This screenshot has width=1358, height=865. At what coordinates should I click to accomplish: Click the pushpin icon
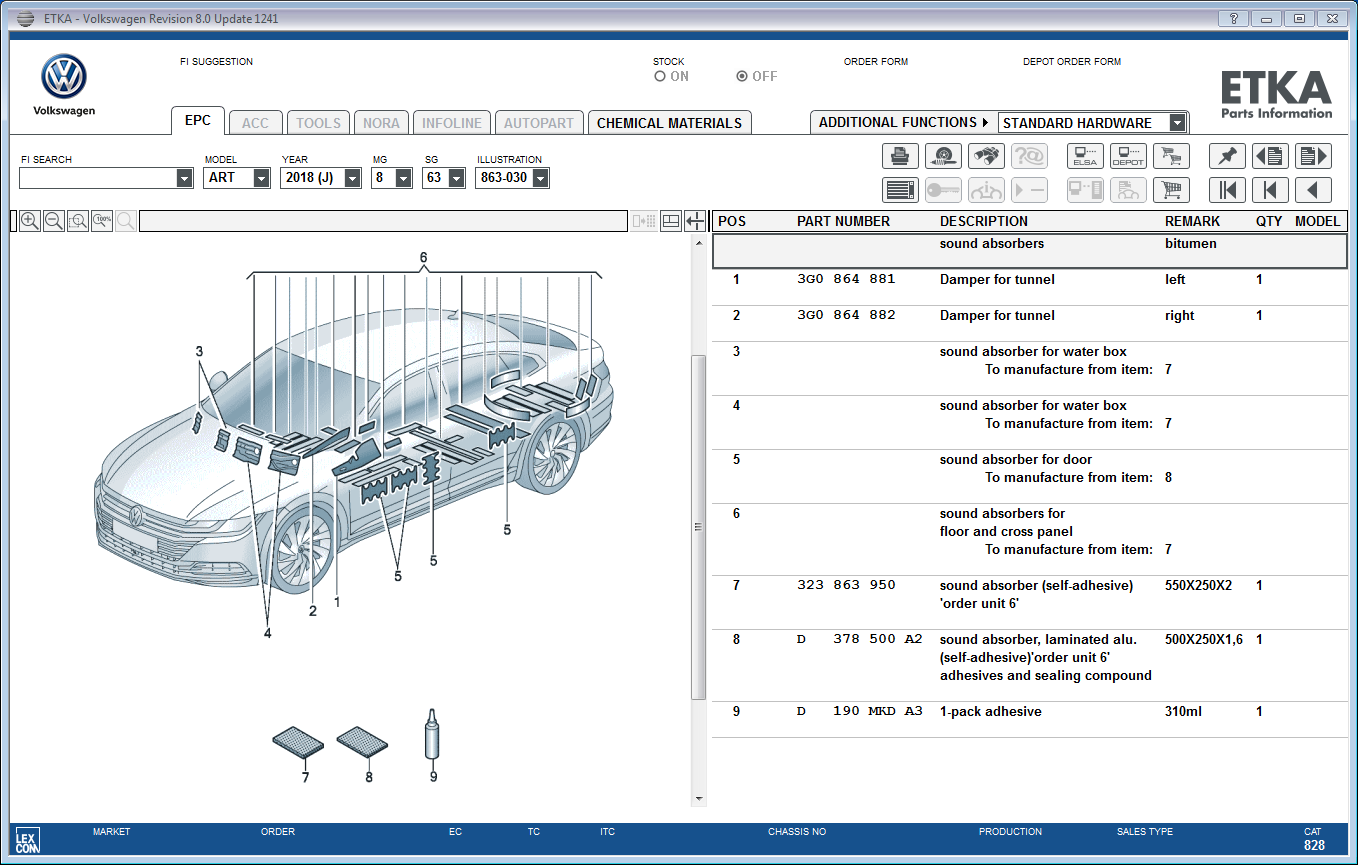tap(1227, 156)
